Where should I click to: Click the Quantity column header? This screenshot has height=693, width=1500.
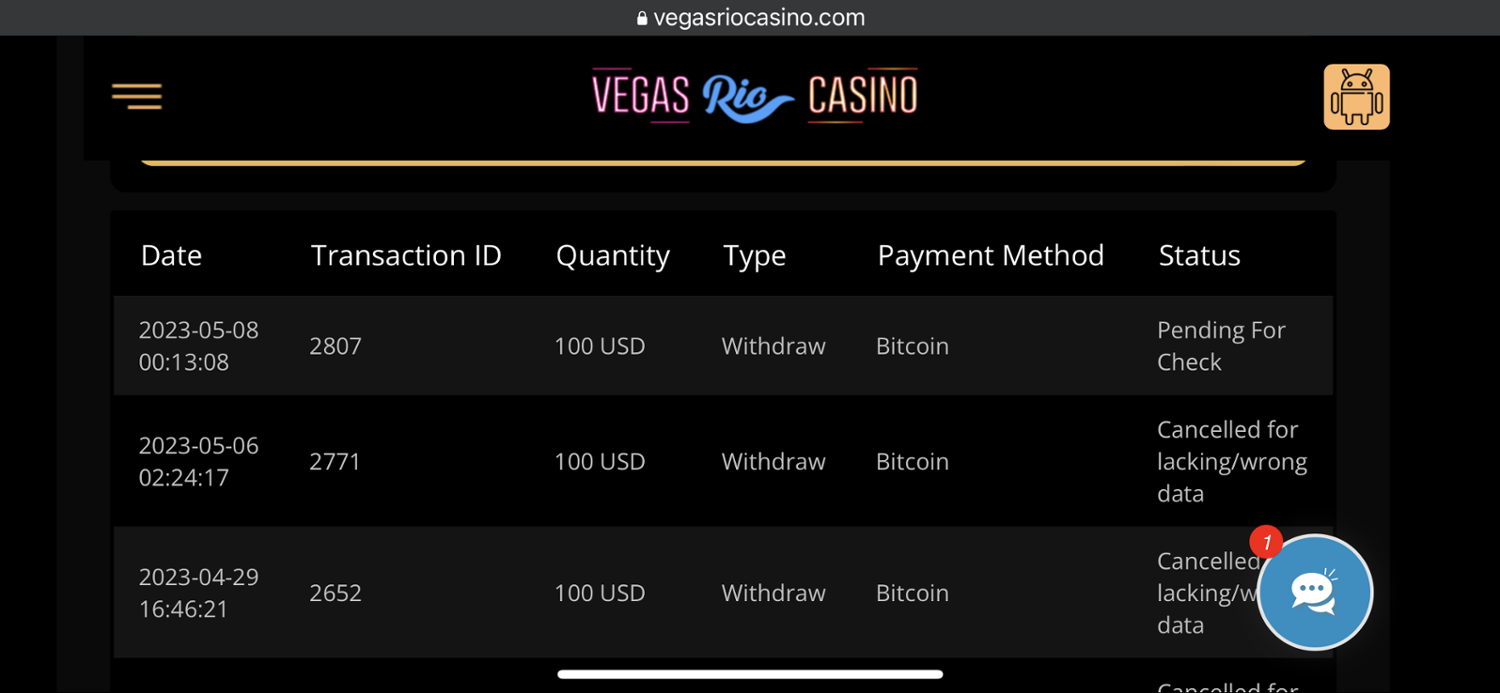point(612,256)
